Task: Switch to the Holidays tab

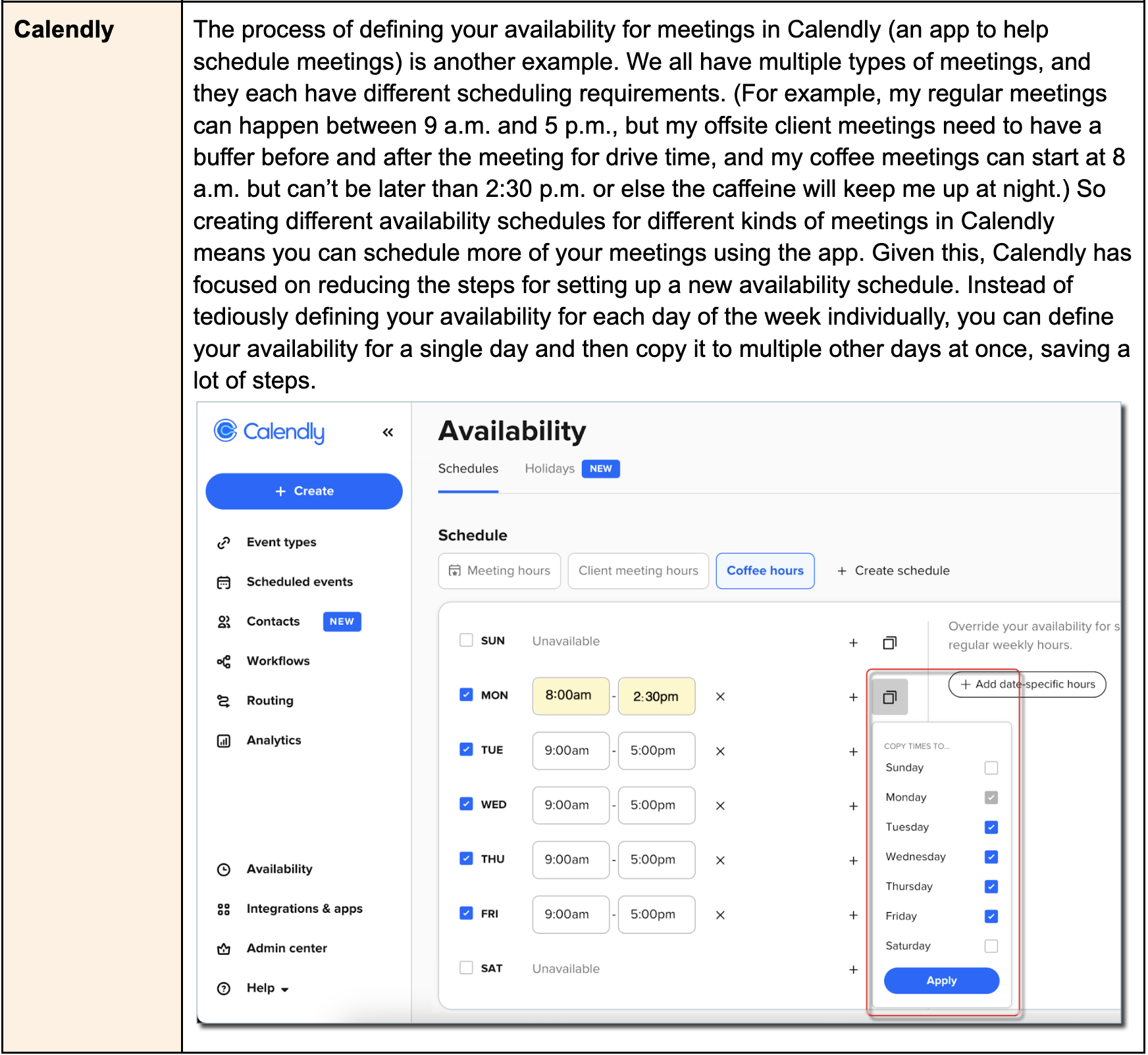Action: (550, 468)
